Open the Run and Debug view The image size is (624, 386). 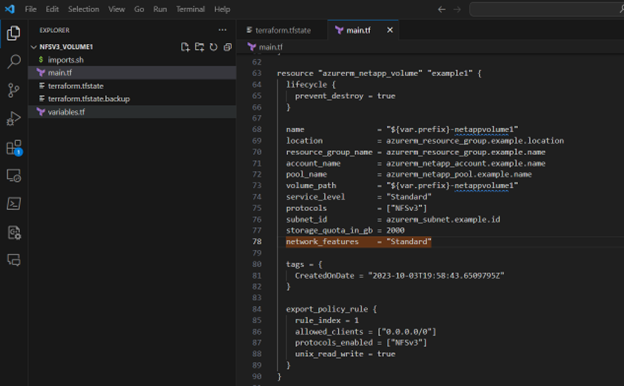[x=14, y=119]
